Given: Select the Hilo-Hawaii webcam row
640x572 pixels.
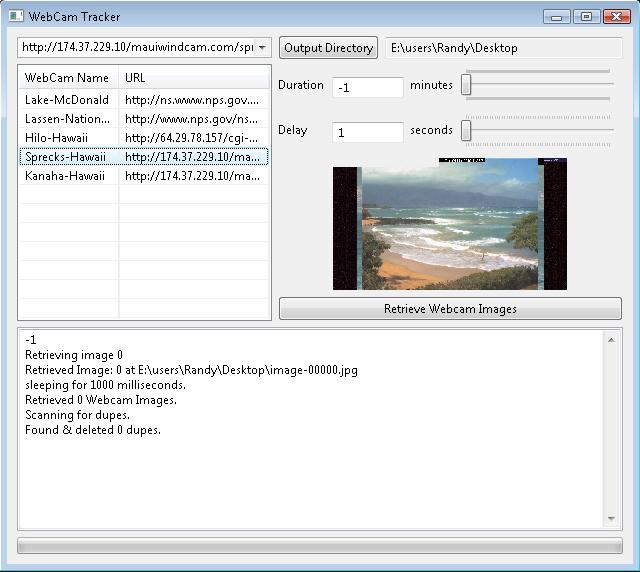Looking at the screenshot, I should point(67,138).
